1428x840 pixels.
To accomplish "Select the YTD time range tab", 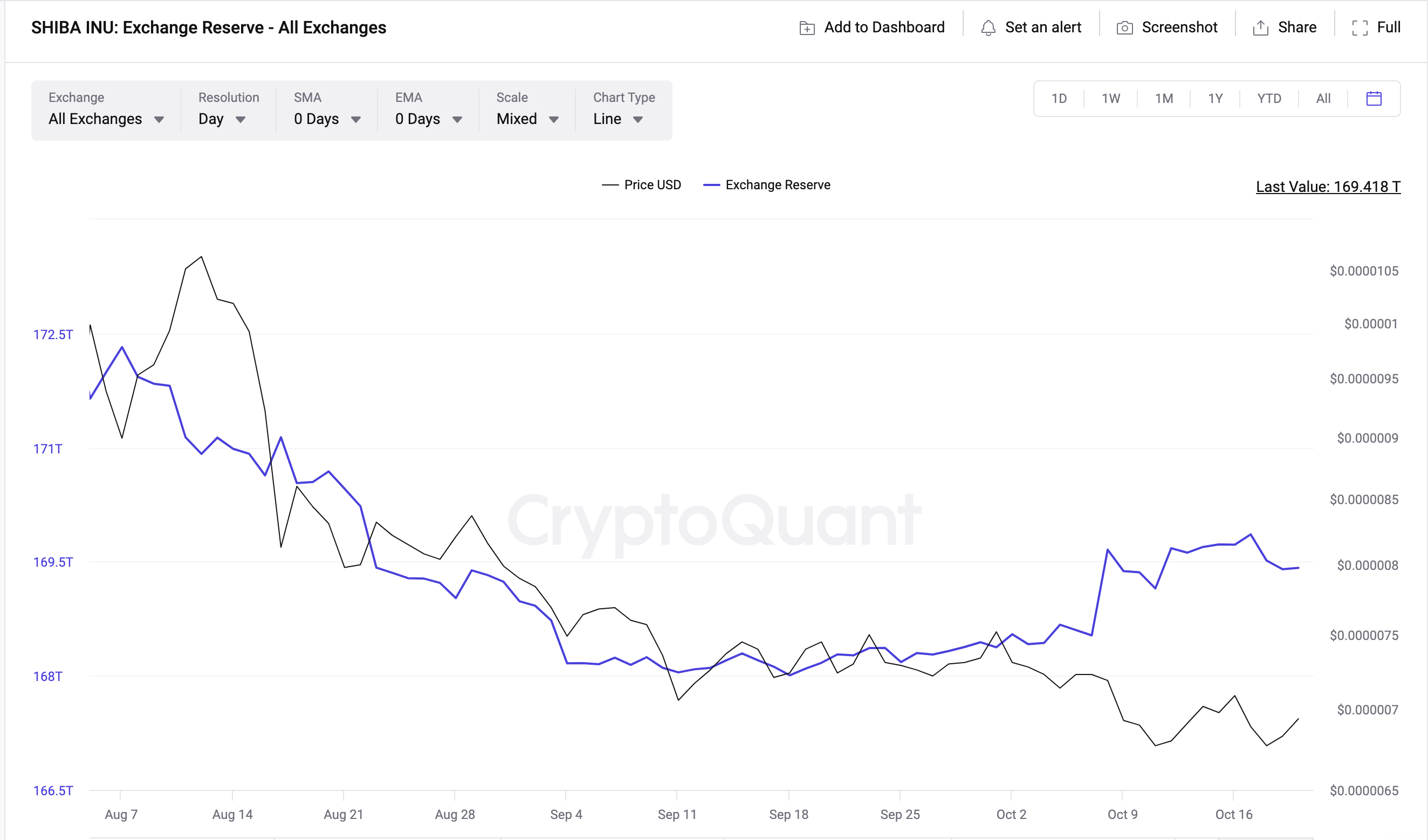I will click(1269, 99).
